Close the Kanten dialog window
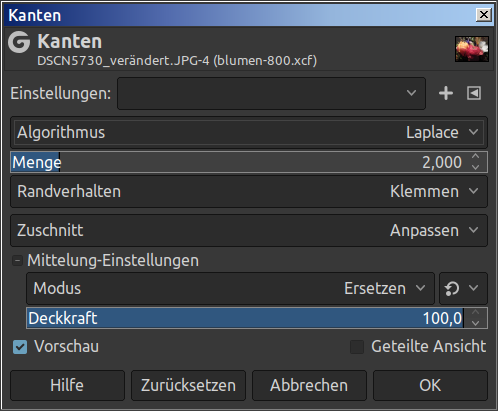 coord(484,15)
